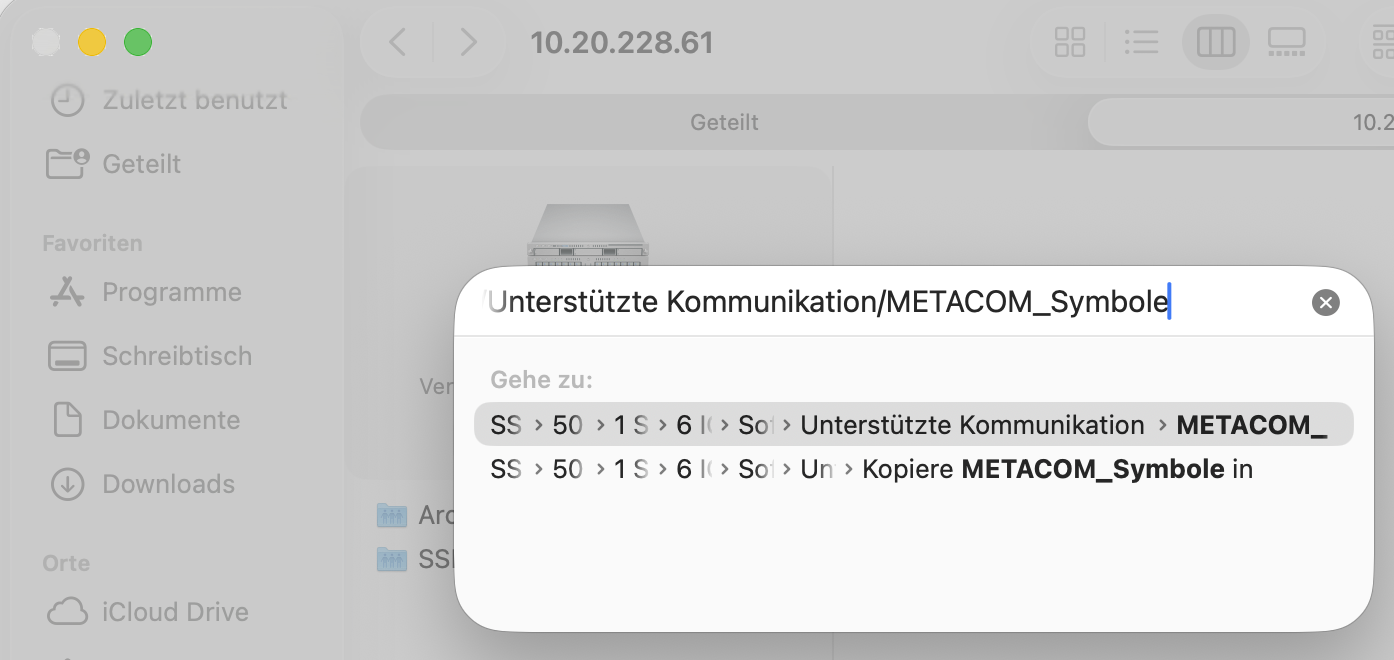Open Zuletzt benutzt in sidebar
The image size is (1394, 660).
pyautogui.click(x=194, y=100)
